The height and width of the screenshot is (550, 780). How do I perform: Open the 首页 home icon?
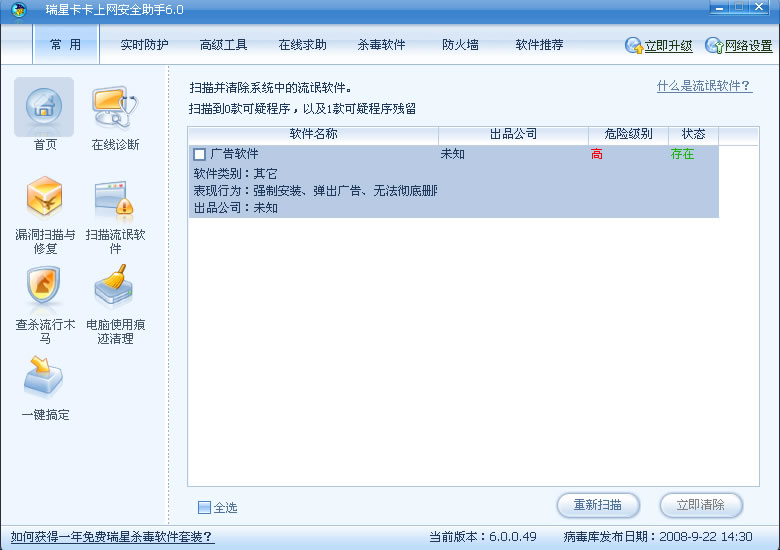pyautogui.click(x=44, y=106)
